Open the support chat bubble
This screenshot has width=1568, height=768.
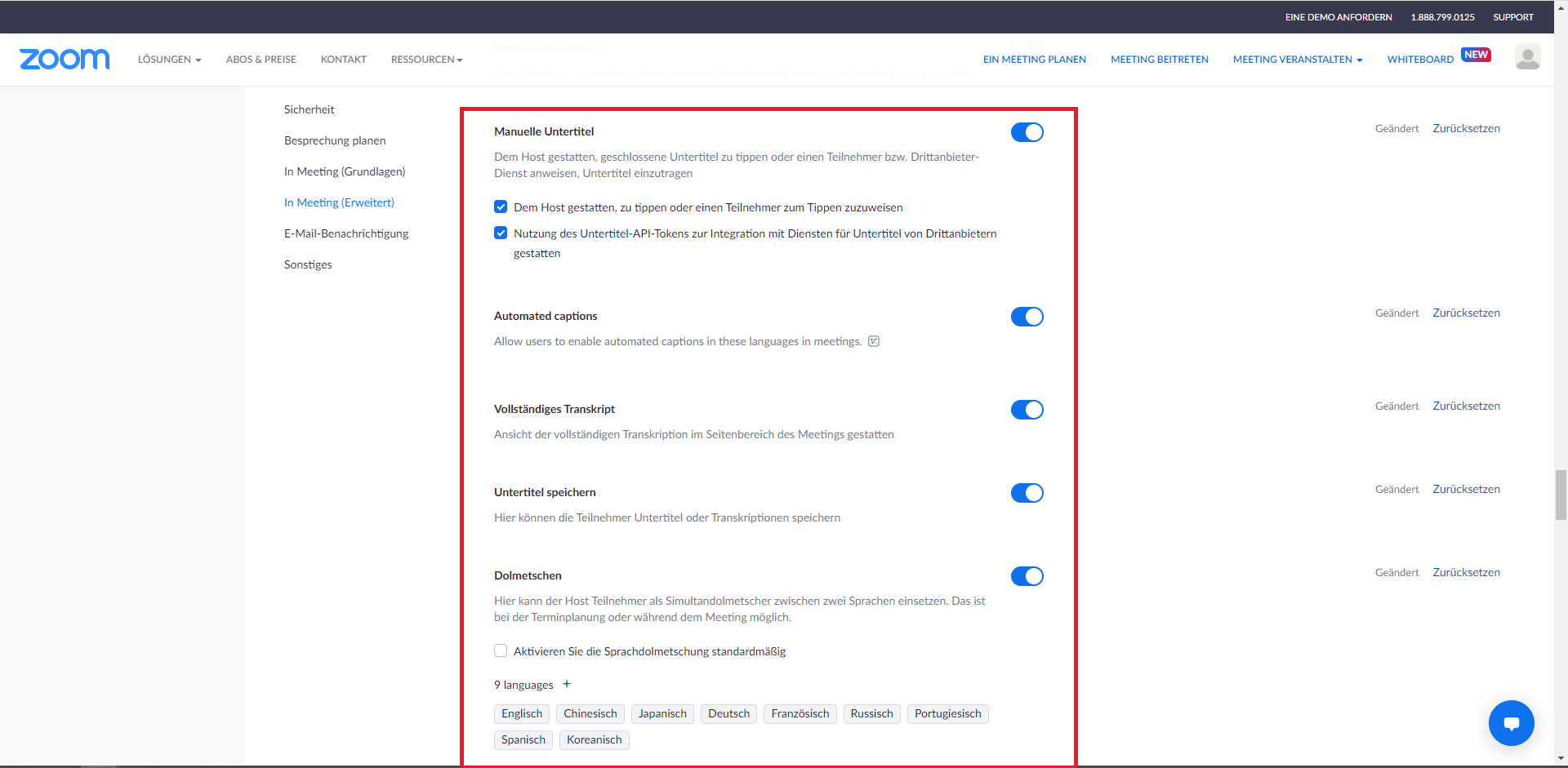pyautogui.click(x=1511, y=723)
